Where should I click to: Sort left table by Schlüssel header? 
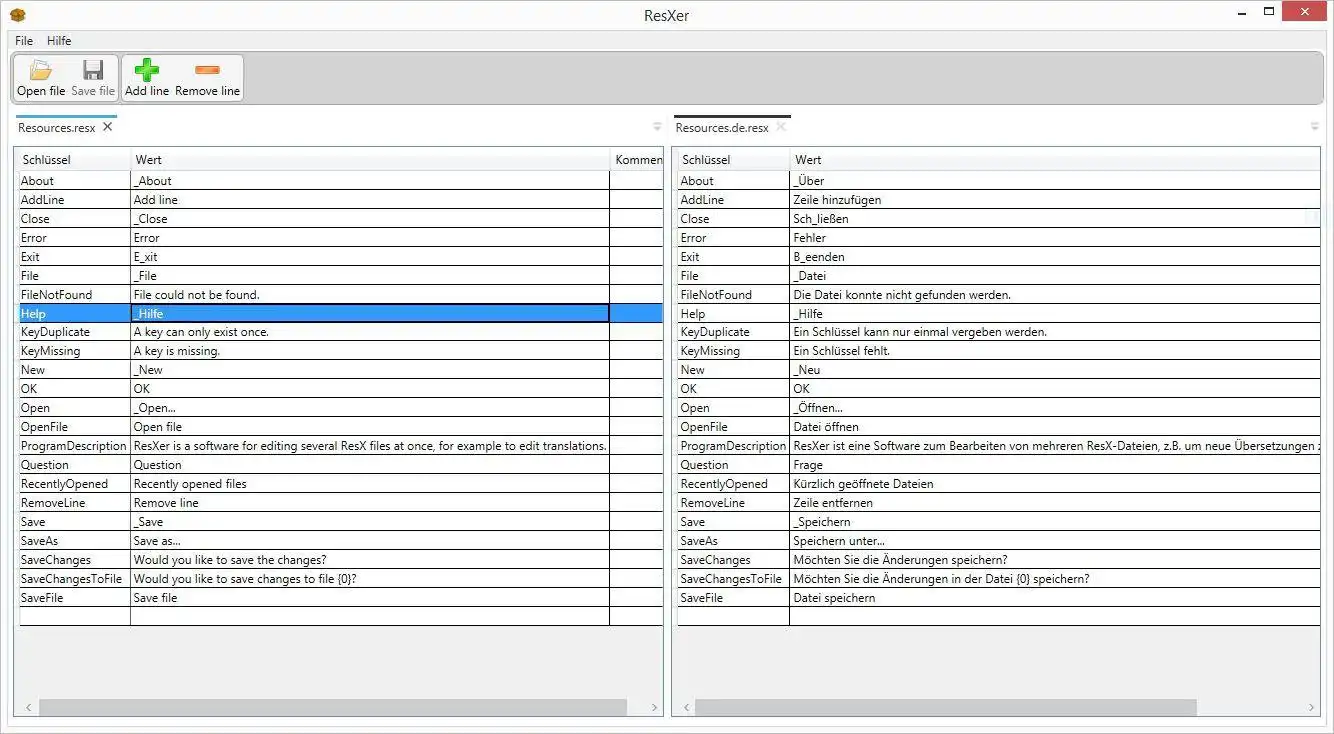tap(74, 160)
